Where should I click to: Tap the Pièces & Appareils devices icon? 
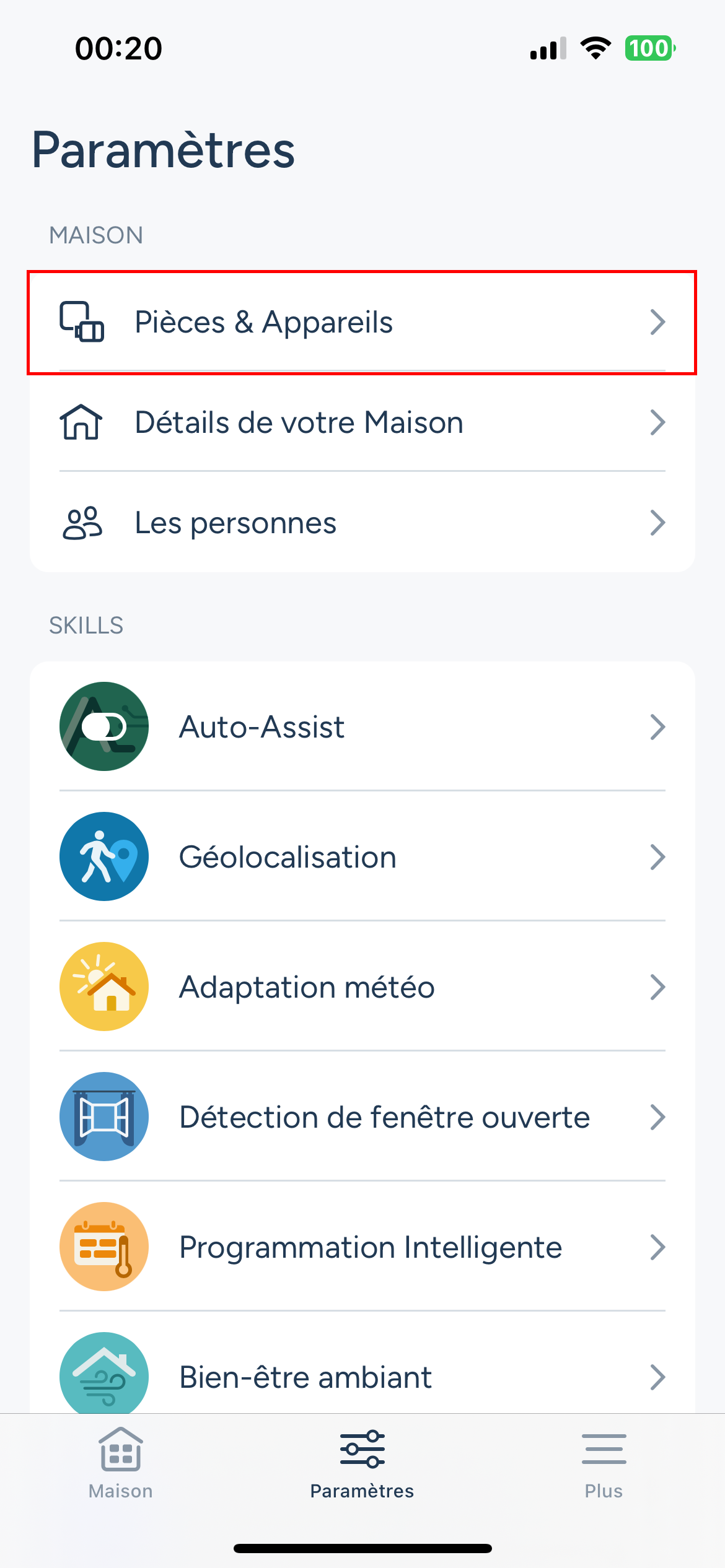[x=82, y=322]
